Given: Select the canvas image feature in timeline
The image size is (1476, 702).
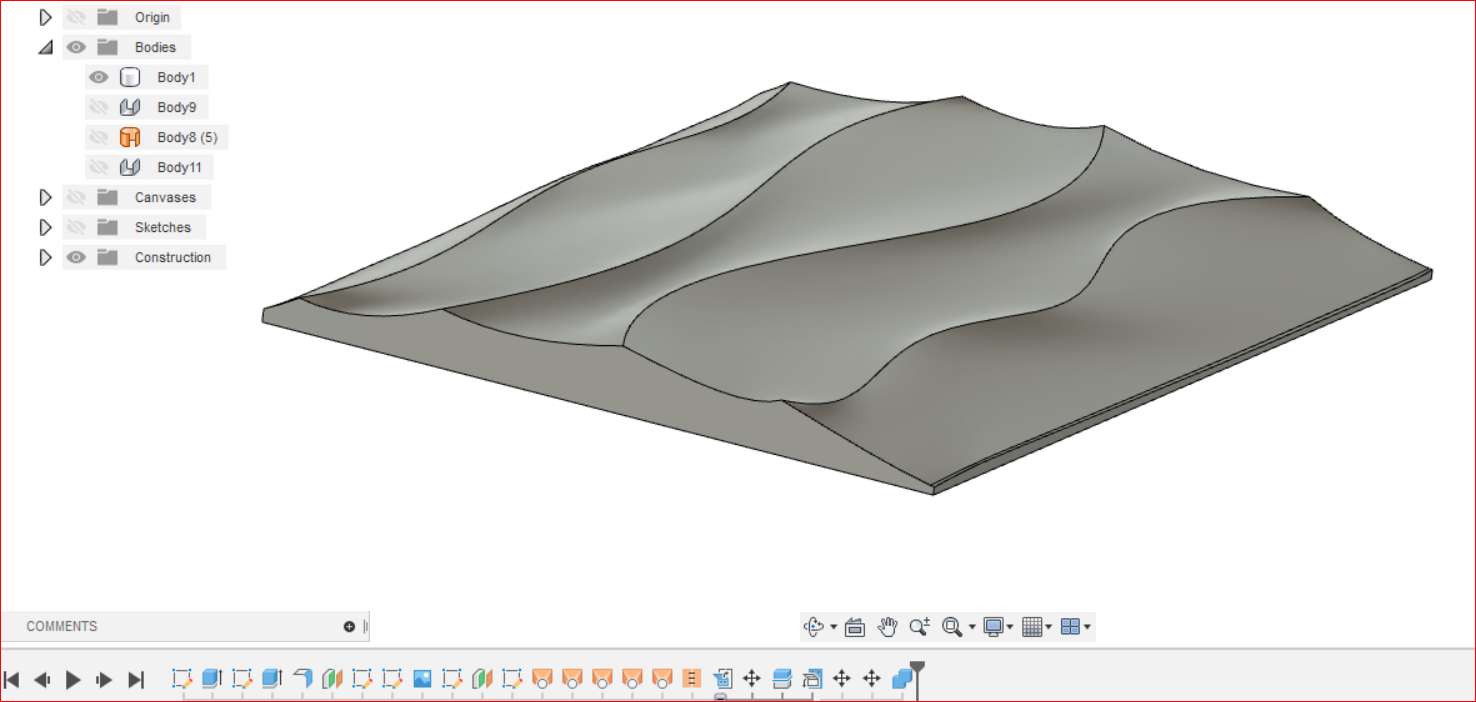Looking at the screenshot, I should [422, 679].
